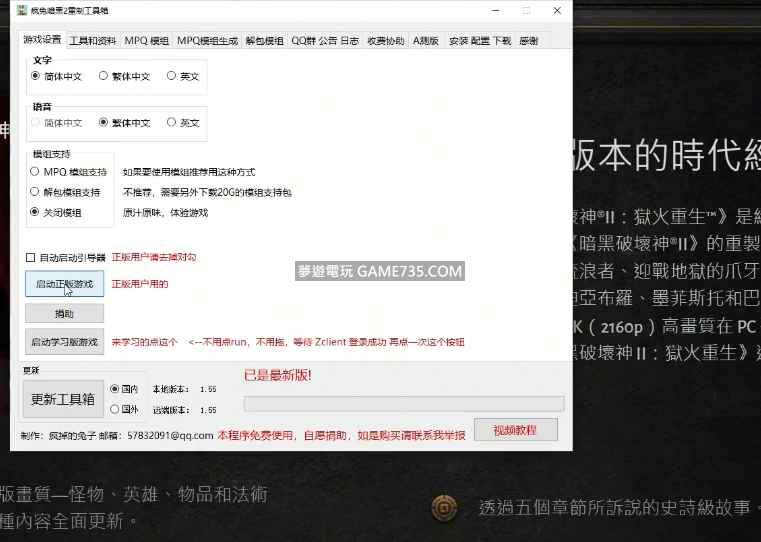This screenshot has height=542, width=761.
Task: Choose 解包模组支持 option
Action: pos(65,192)
